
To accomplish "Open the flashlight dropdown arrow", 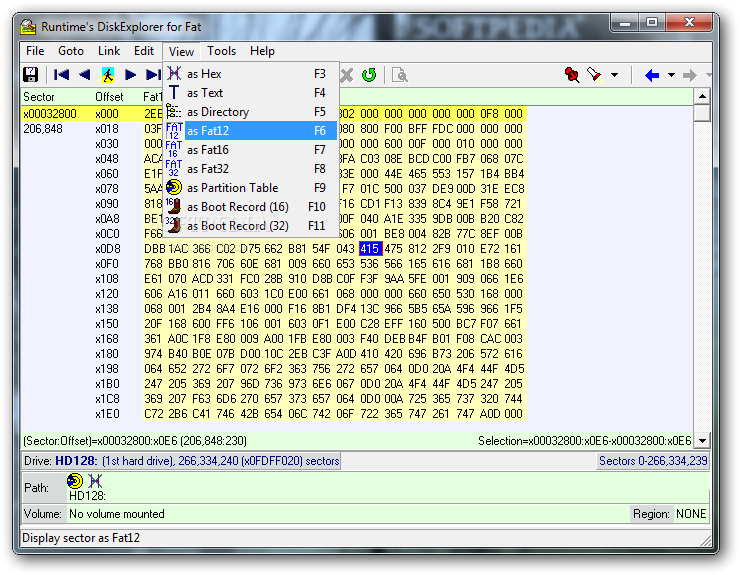I will (614, 75).
